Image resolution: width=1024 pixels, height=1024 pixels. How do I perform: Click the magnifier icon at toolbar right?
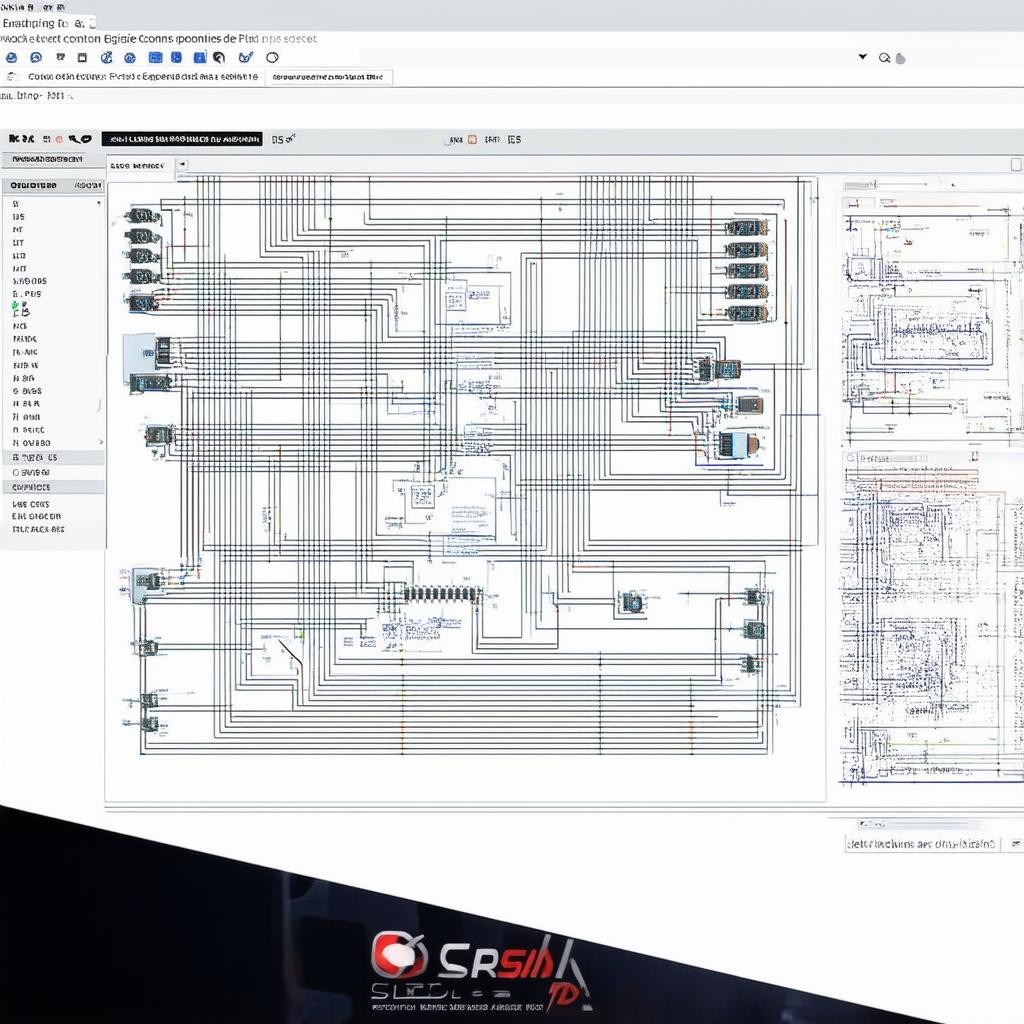(x=884, y=58)
